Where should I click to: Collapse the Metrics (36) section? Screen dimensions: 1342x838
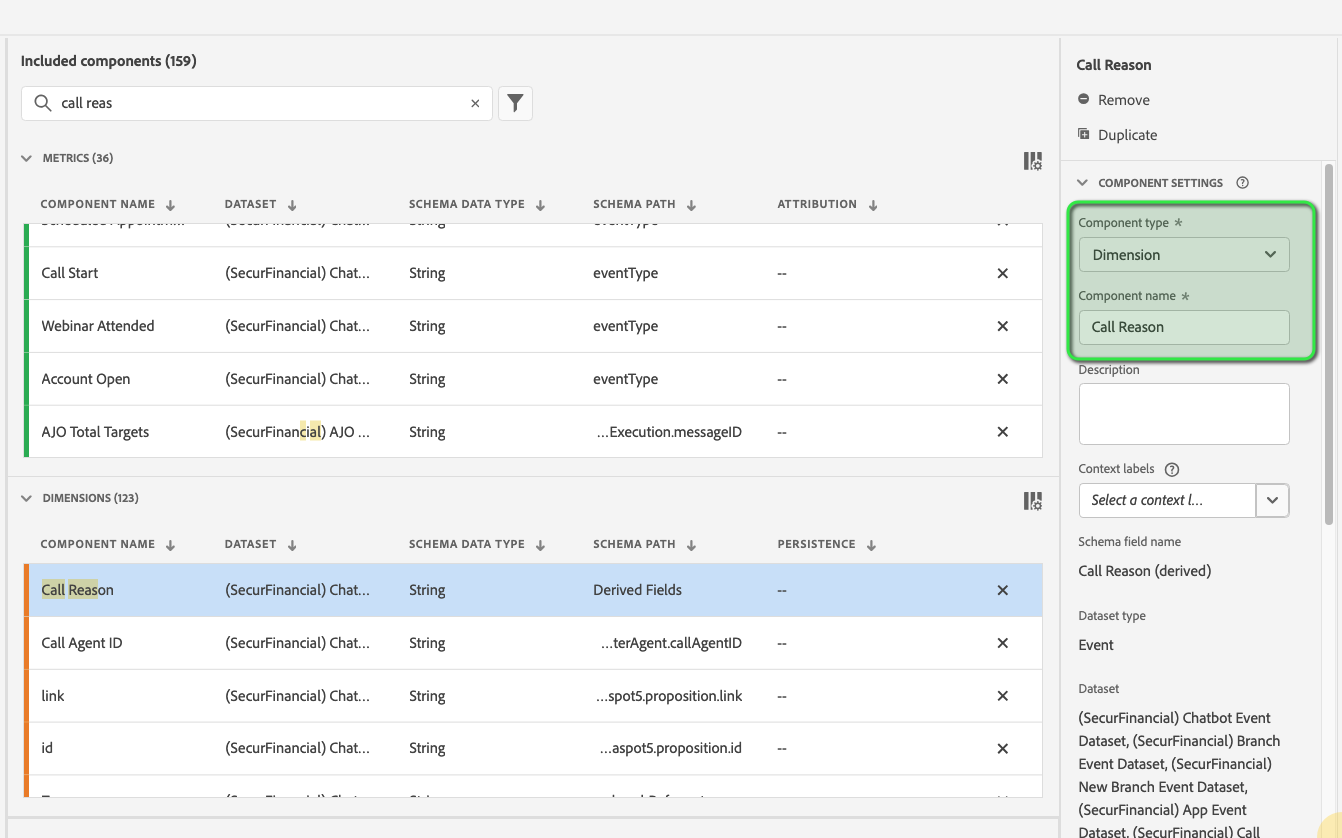(x=27, y=158)
